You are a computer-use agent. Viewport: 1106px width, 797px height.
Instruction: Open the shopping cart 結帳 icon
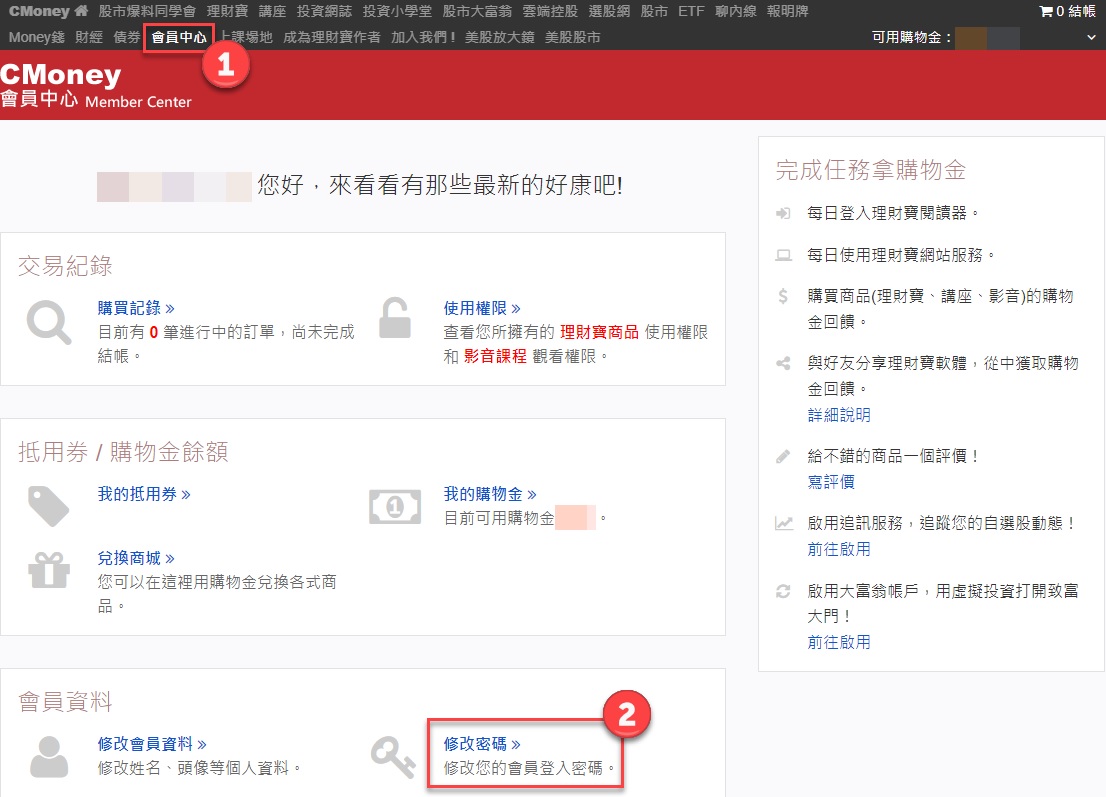pyautogui.click(x=1046, y=11)
